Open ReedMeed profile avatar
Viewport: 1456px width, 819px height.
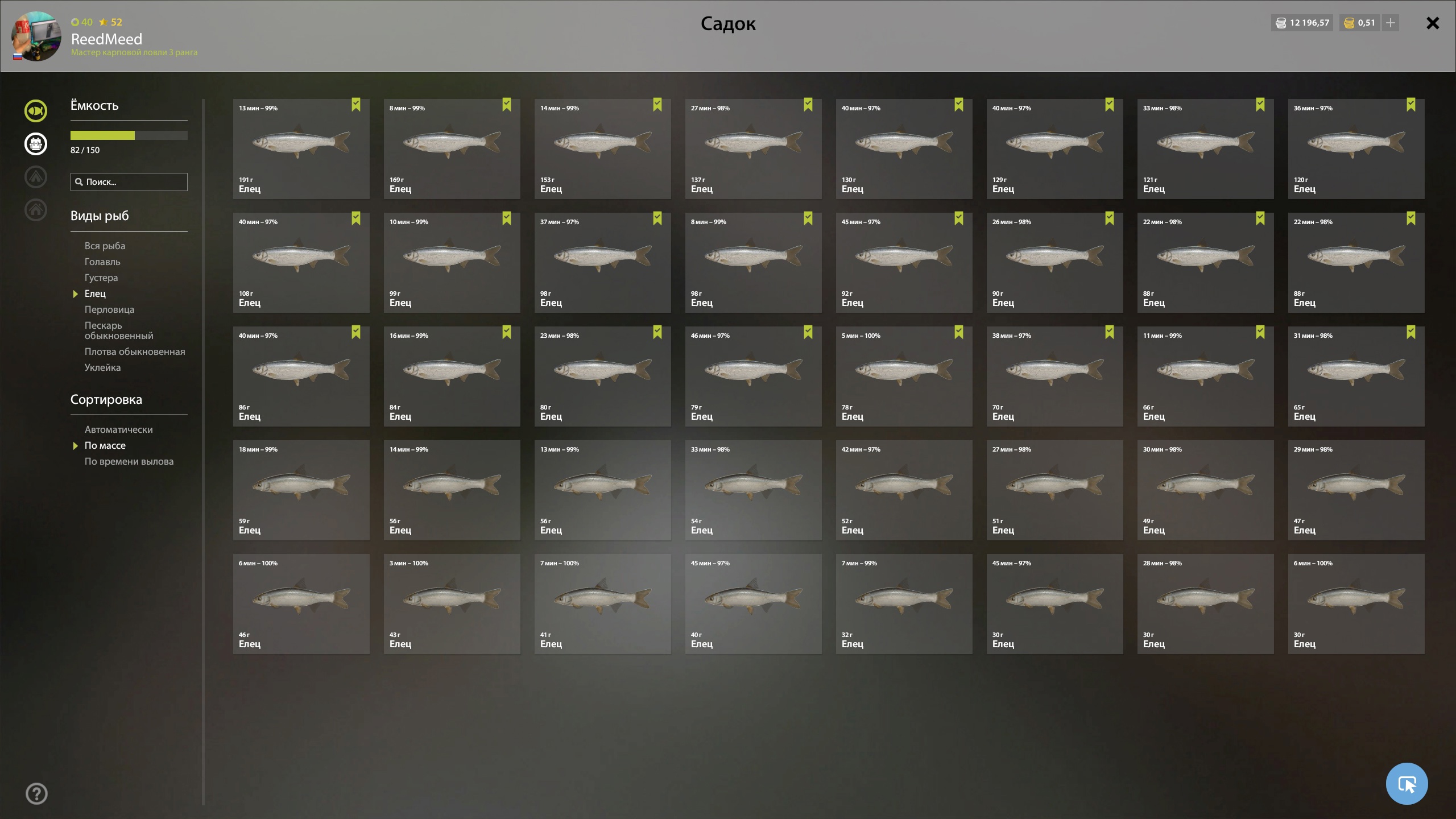(36, 36)
